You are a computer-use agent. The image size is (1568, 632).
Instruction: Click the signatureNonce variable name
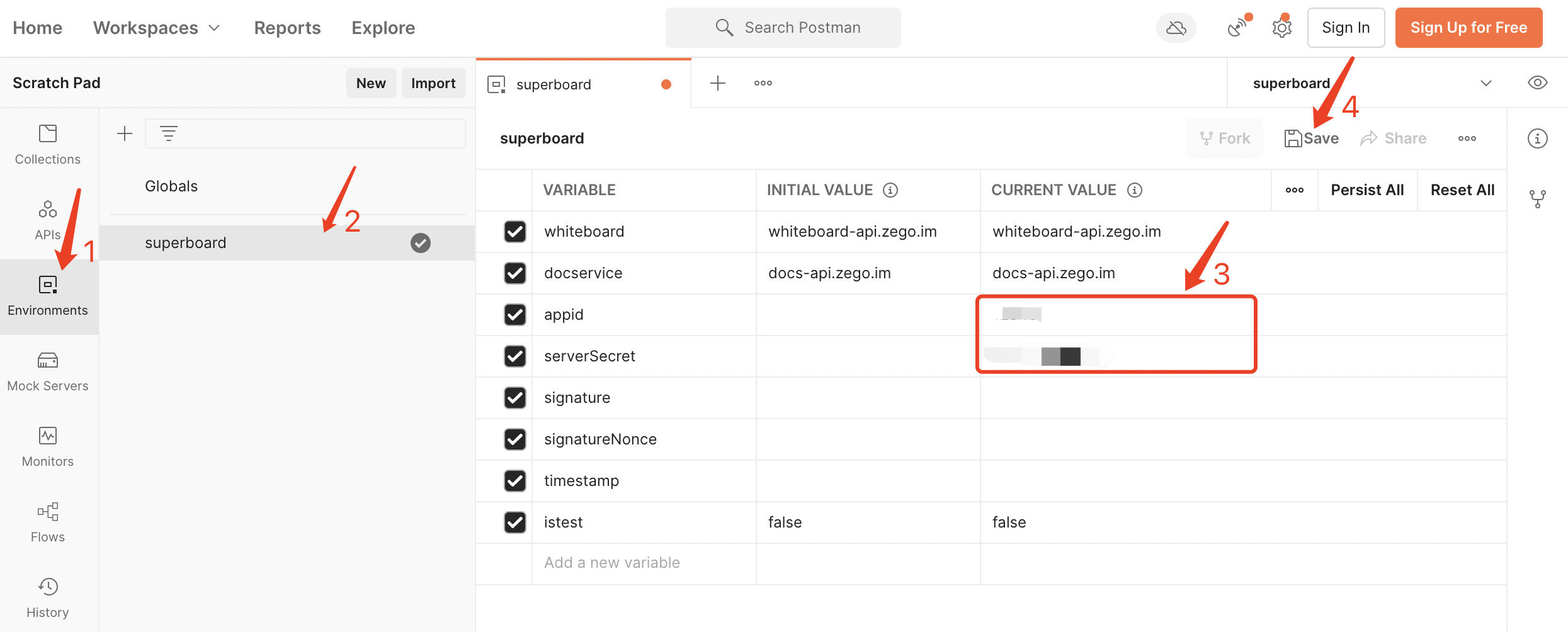pyautogui.click(x=600, y=439)
